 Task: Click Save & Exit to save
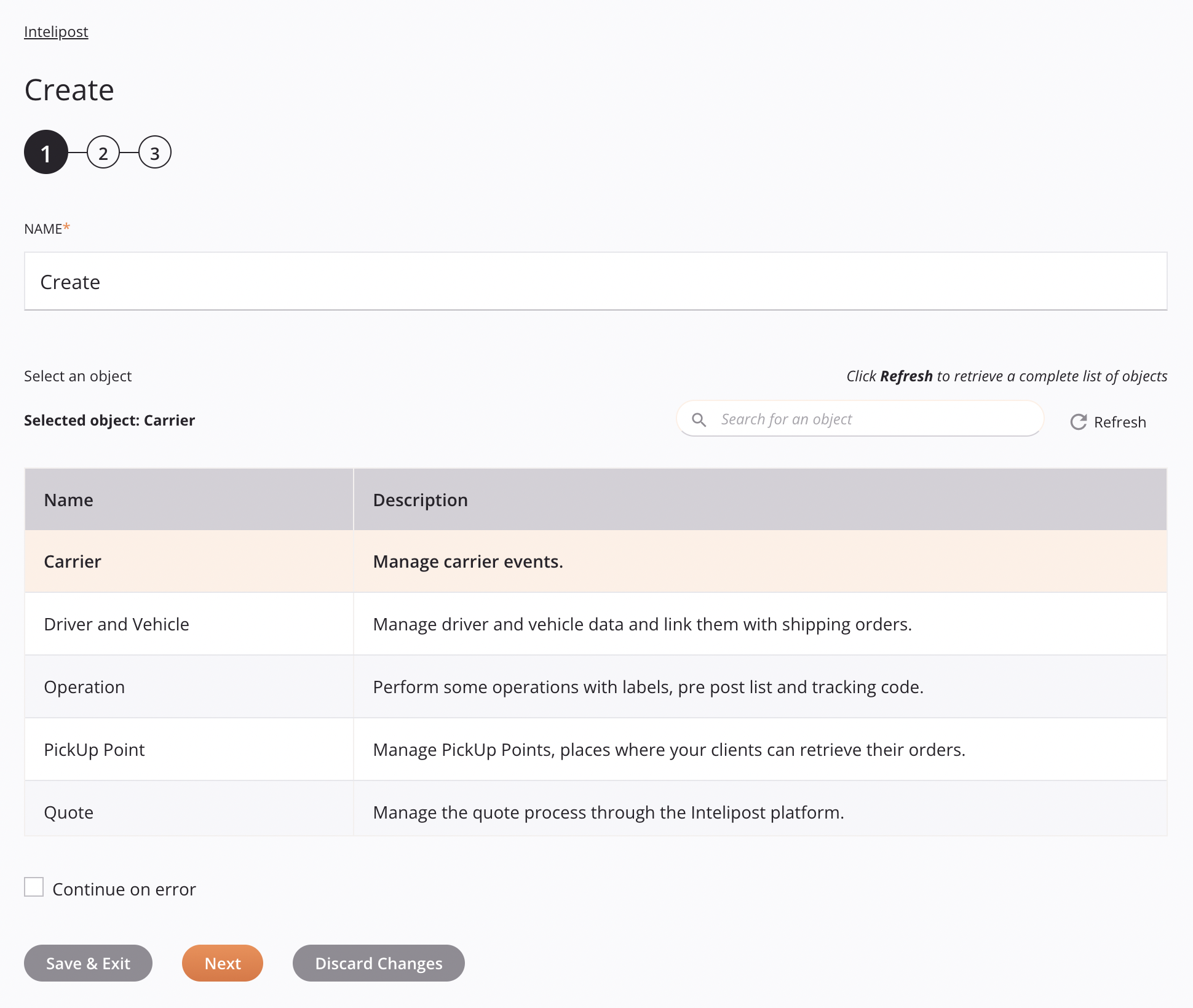89,963
